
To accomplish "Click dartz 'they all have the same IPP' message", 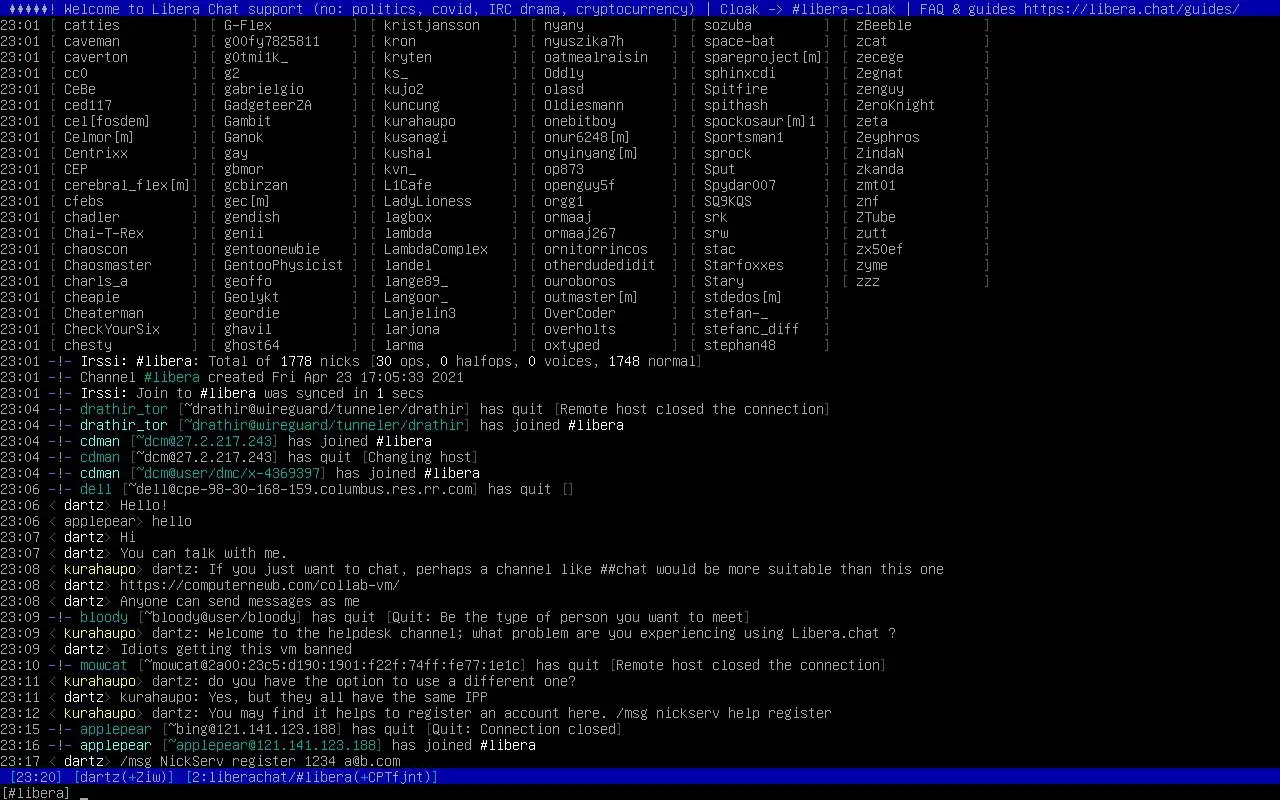I will tap(244, 697).
